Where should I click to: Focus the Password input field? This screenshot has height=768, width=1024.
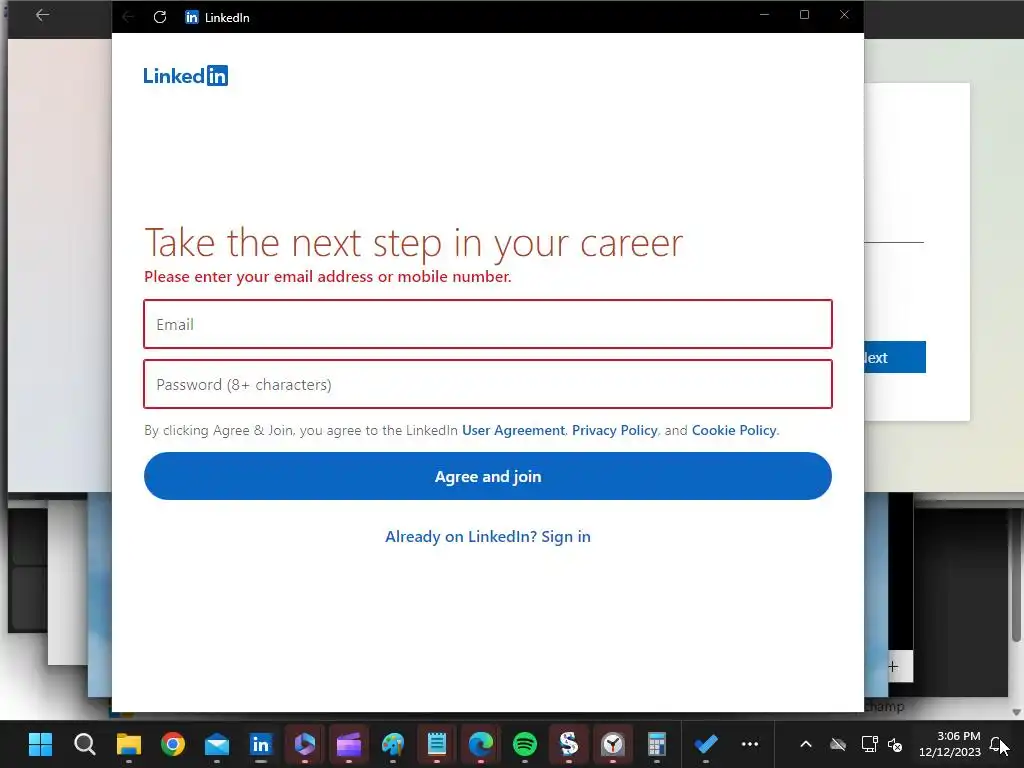(x=488, y=384)
